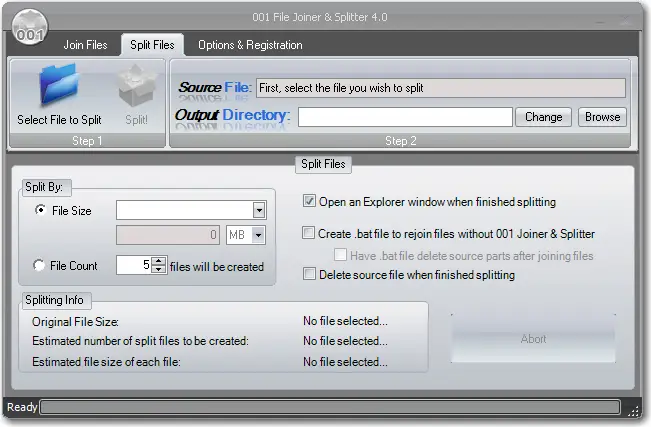Minimize the 001 File Joiner window

coord(600,20)
